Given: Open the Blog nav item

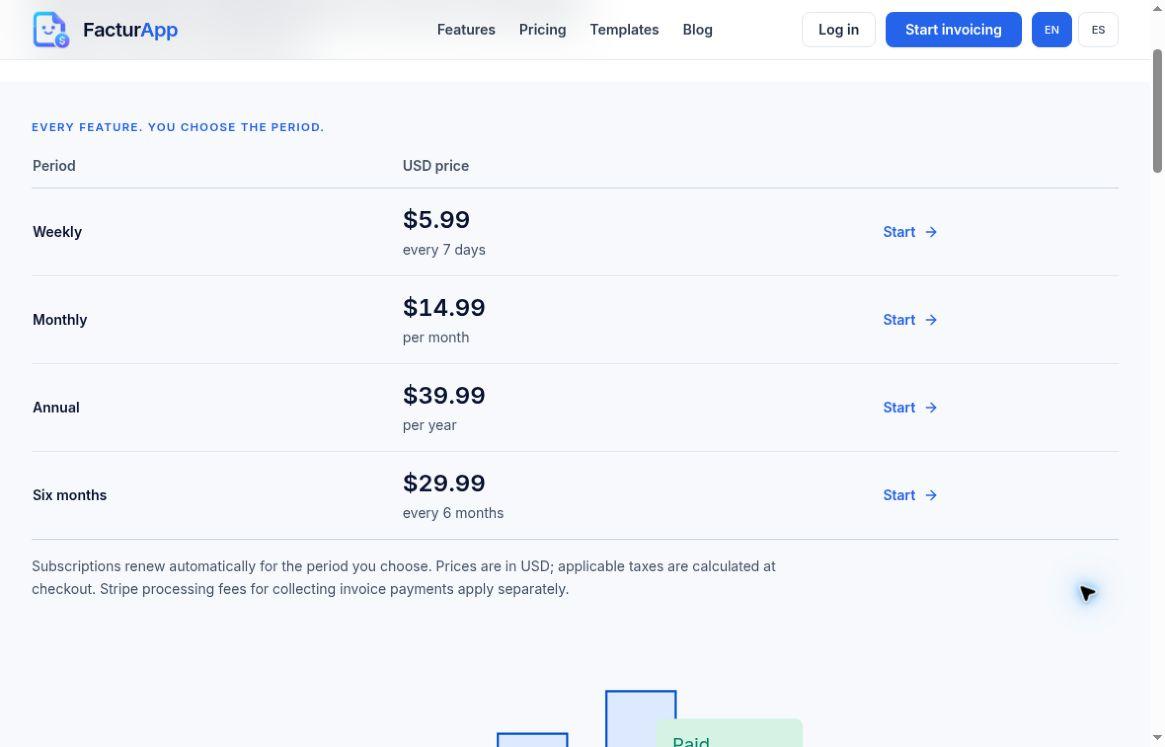Looking at the screenshot, I should click(698, 30).
